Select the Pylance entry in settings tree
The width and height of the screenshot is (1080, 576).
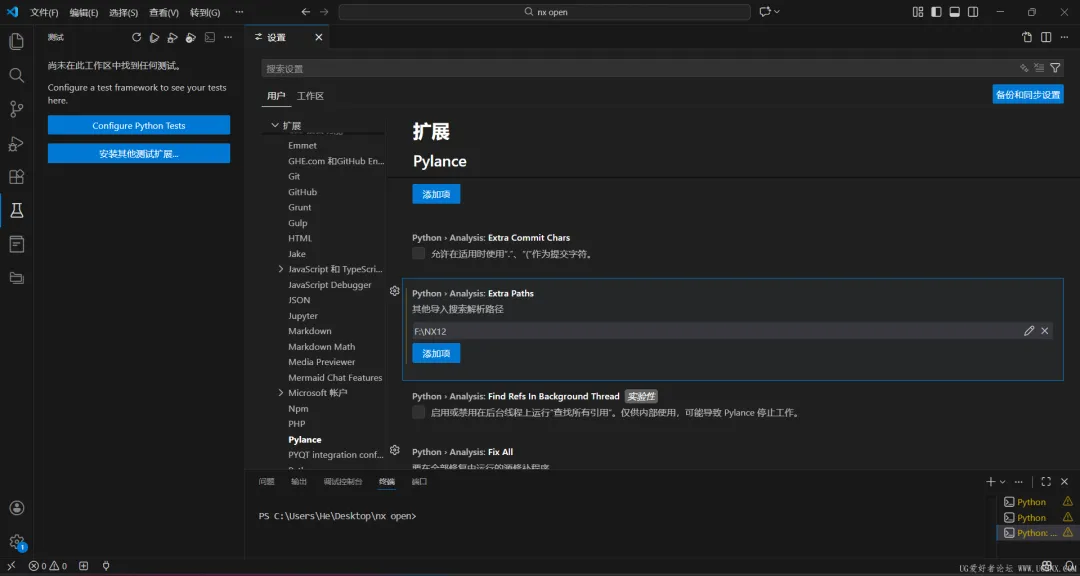tap(304, 440)
